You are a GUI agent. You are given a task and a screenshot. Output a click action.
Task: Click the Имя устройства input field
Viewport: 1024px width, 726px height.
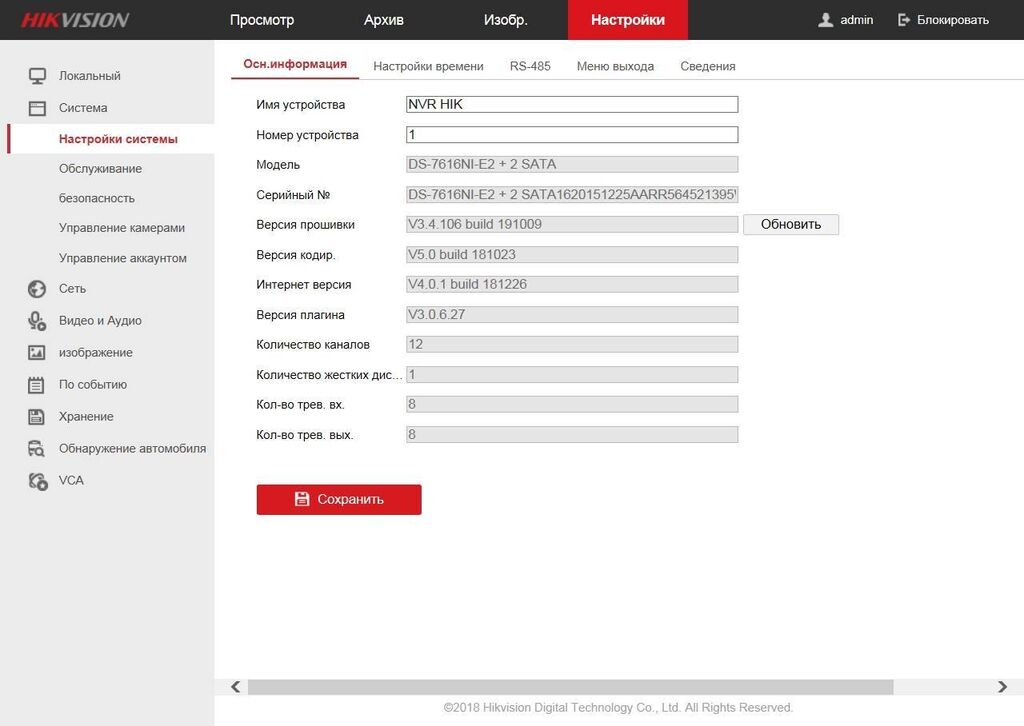coord(571,104)
